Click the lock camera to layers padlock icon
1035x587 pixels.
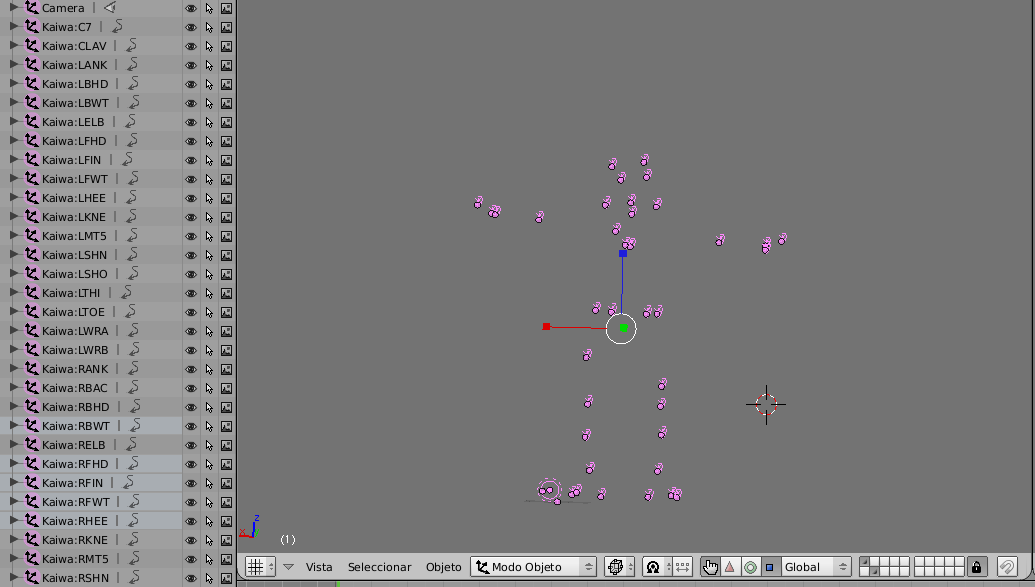coord(976,567)
